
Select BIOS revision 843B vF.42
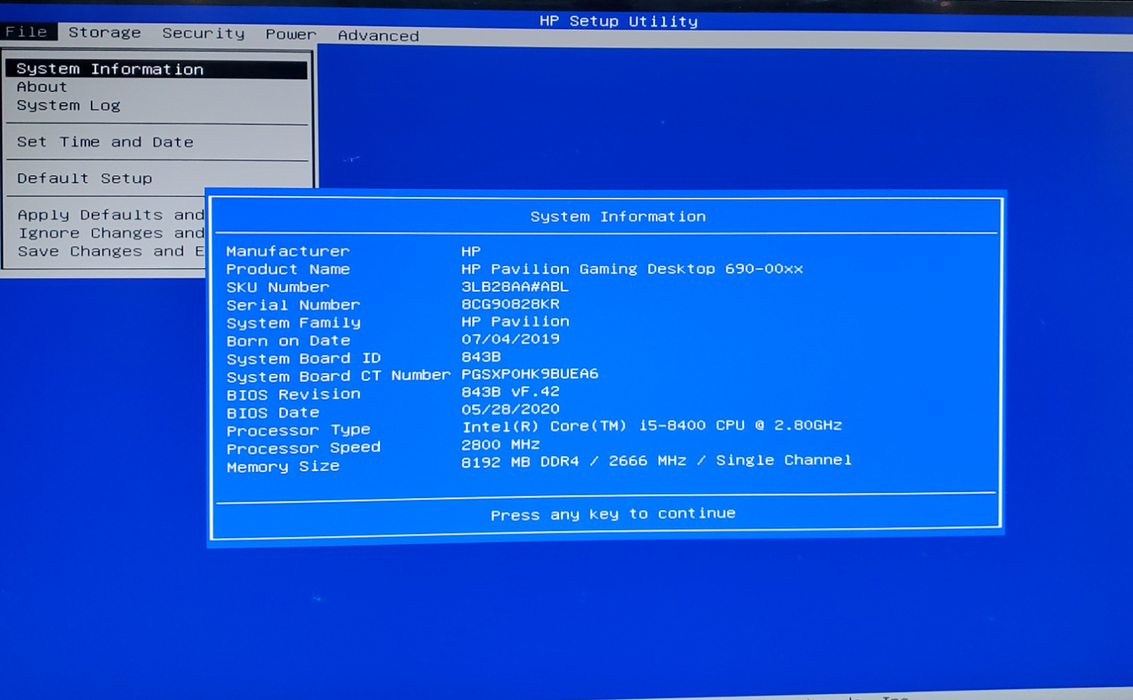[510, 392]
